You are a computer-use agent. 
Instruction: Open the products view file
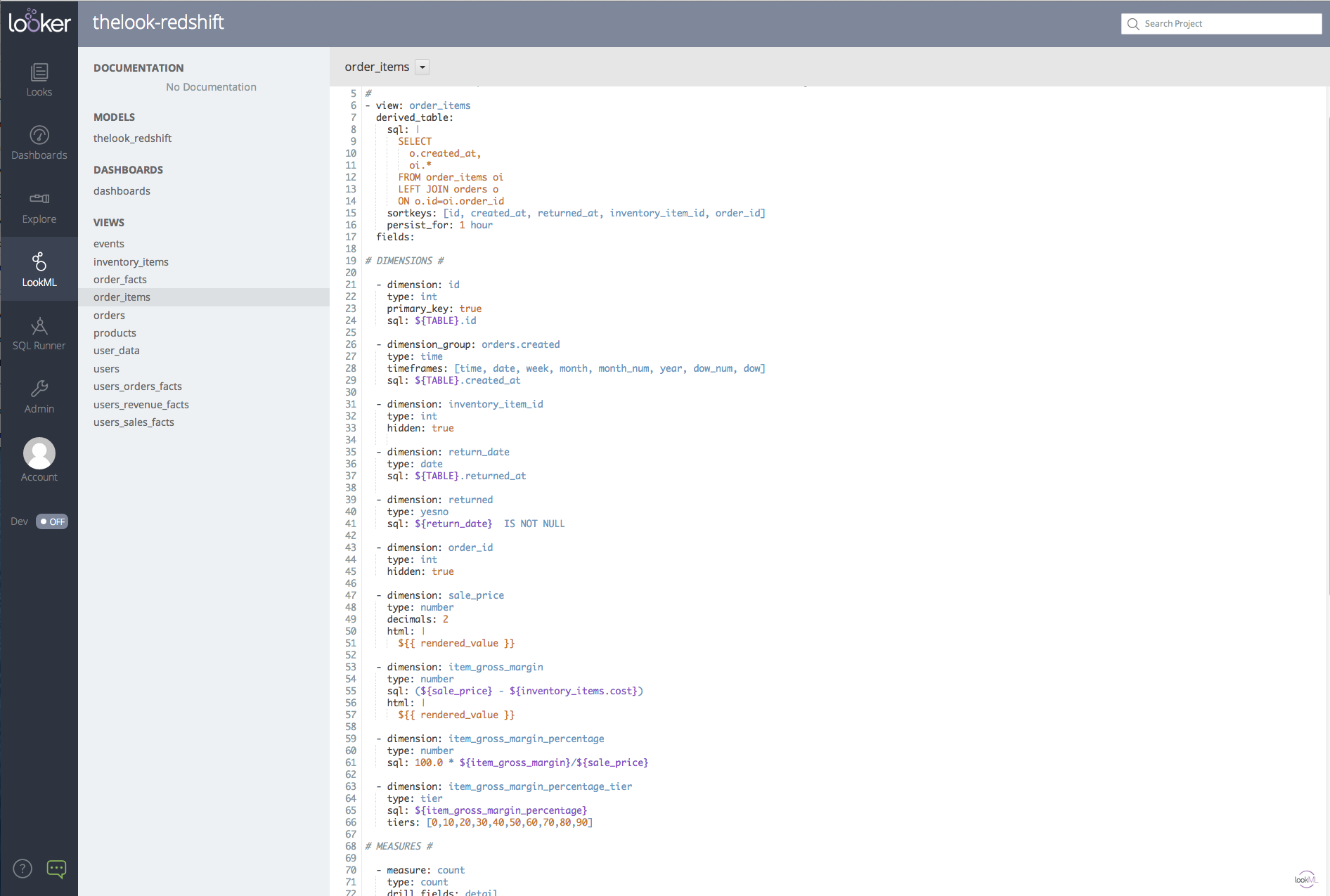[115, 332]
